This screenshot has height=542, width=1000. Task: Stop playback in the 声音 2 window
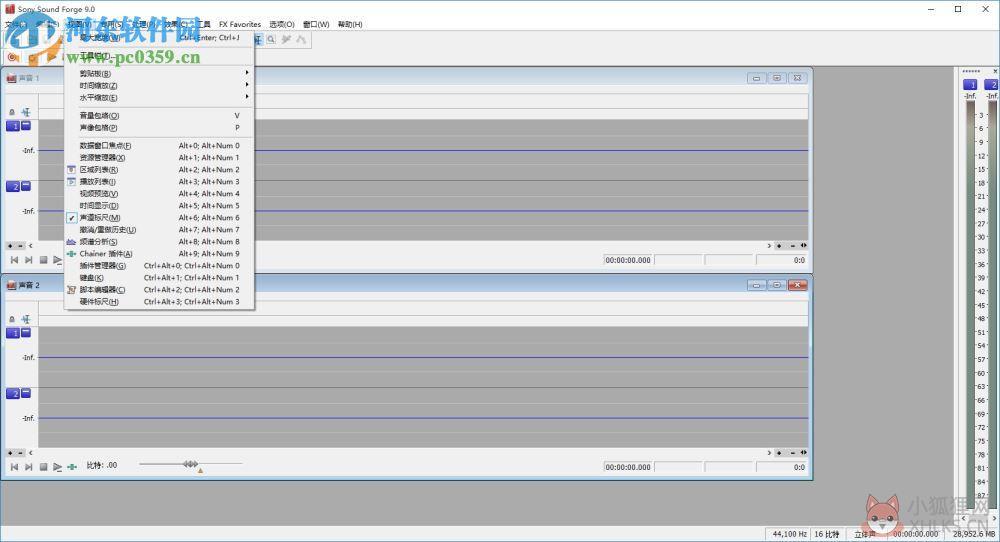[x=43, y=467]
